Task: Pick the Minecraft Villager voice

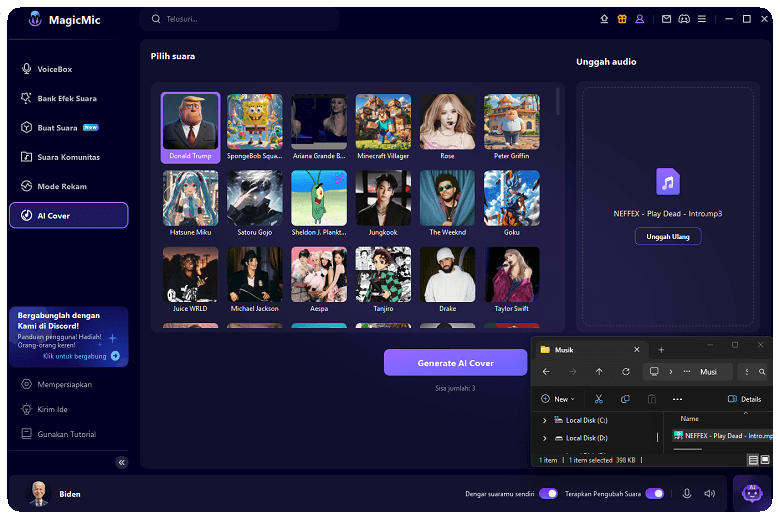Action: tap(383, 127)
